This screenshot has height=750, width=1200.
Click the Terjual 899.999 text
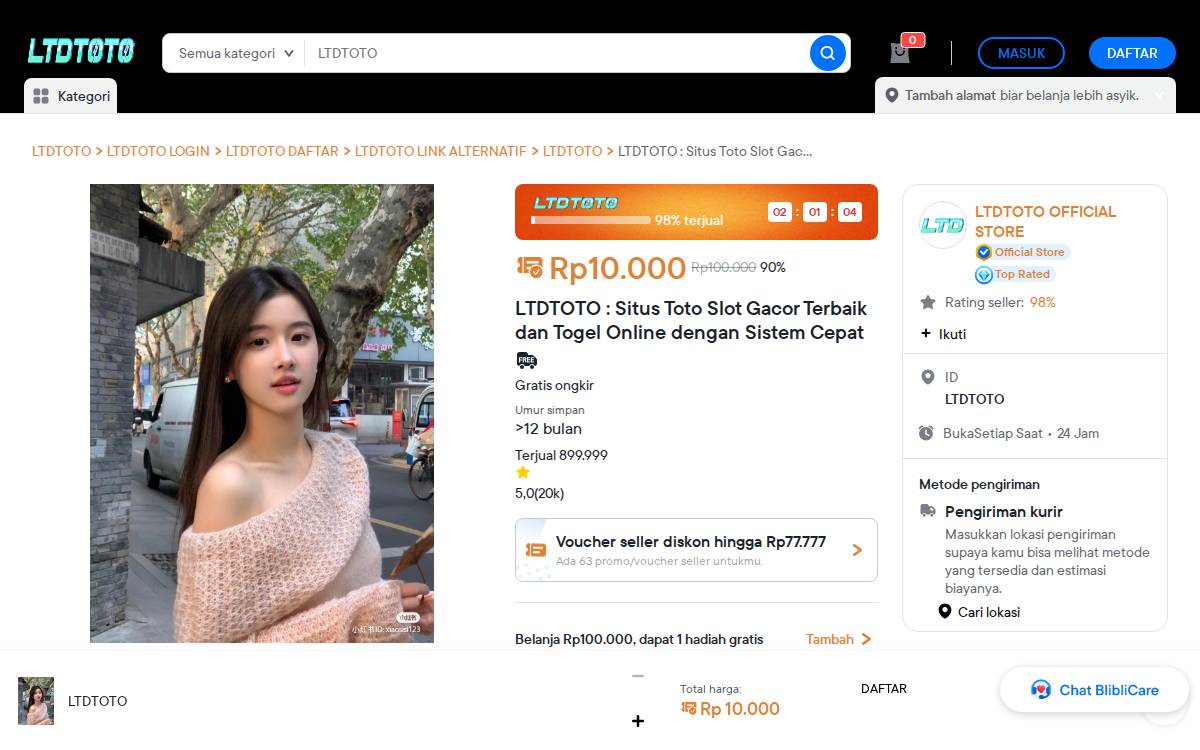561,455
